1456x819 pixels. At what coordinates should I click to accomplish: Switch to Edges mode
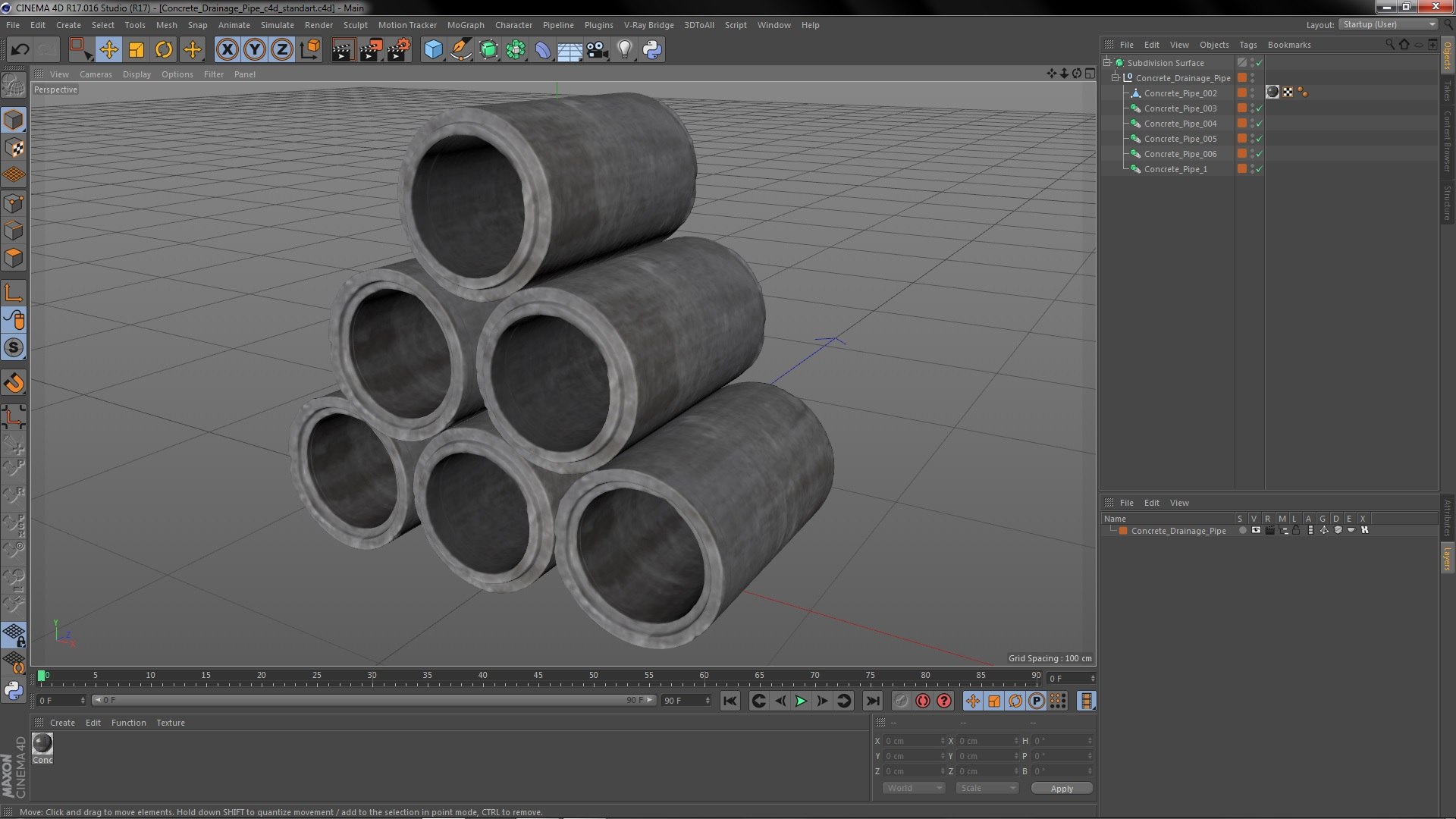pyautogui.click(x=14, y=231)
